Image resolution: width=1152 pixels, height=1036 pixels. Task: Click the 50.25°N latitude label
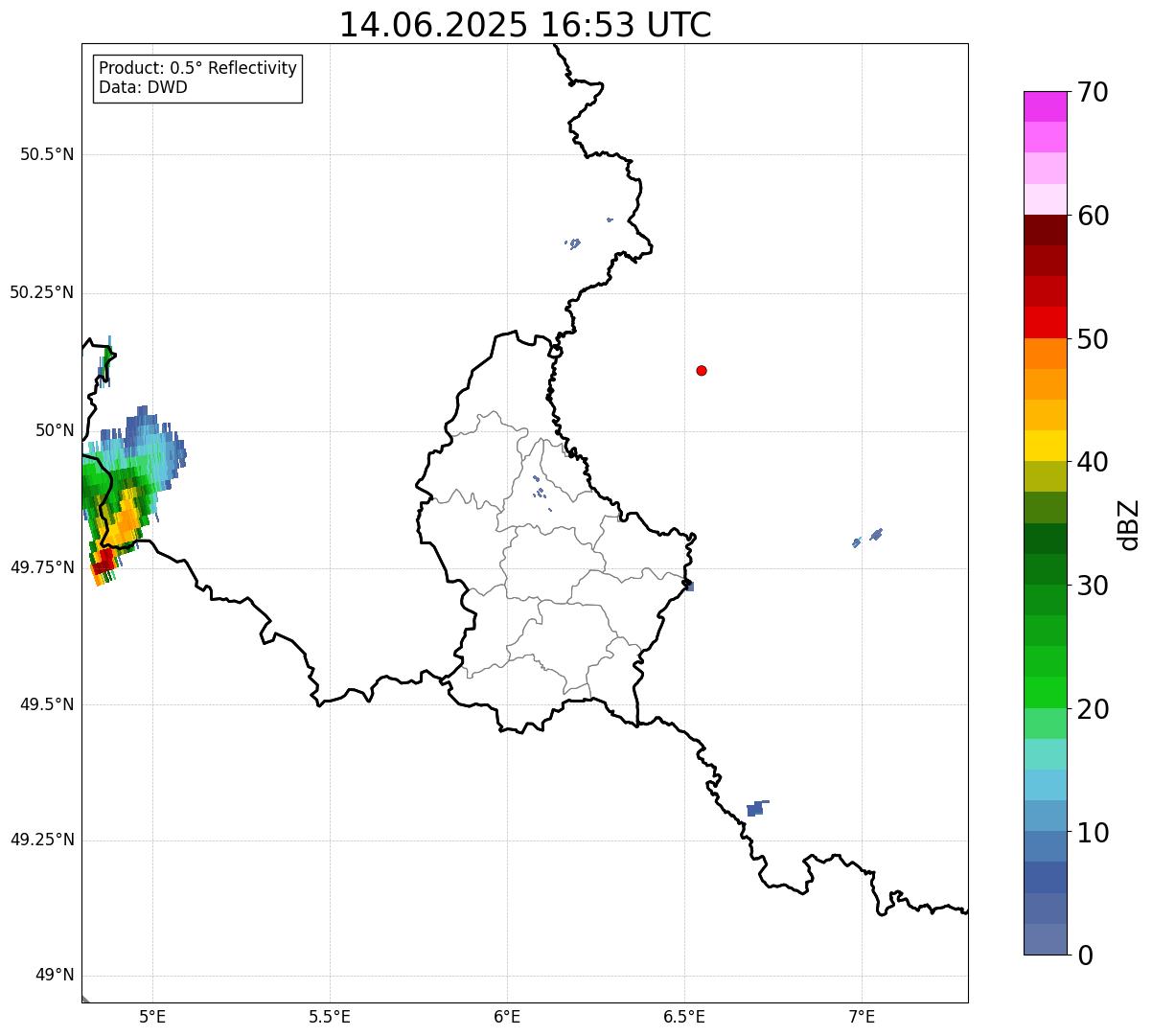[42, 292]
